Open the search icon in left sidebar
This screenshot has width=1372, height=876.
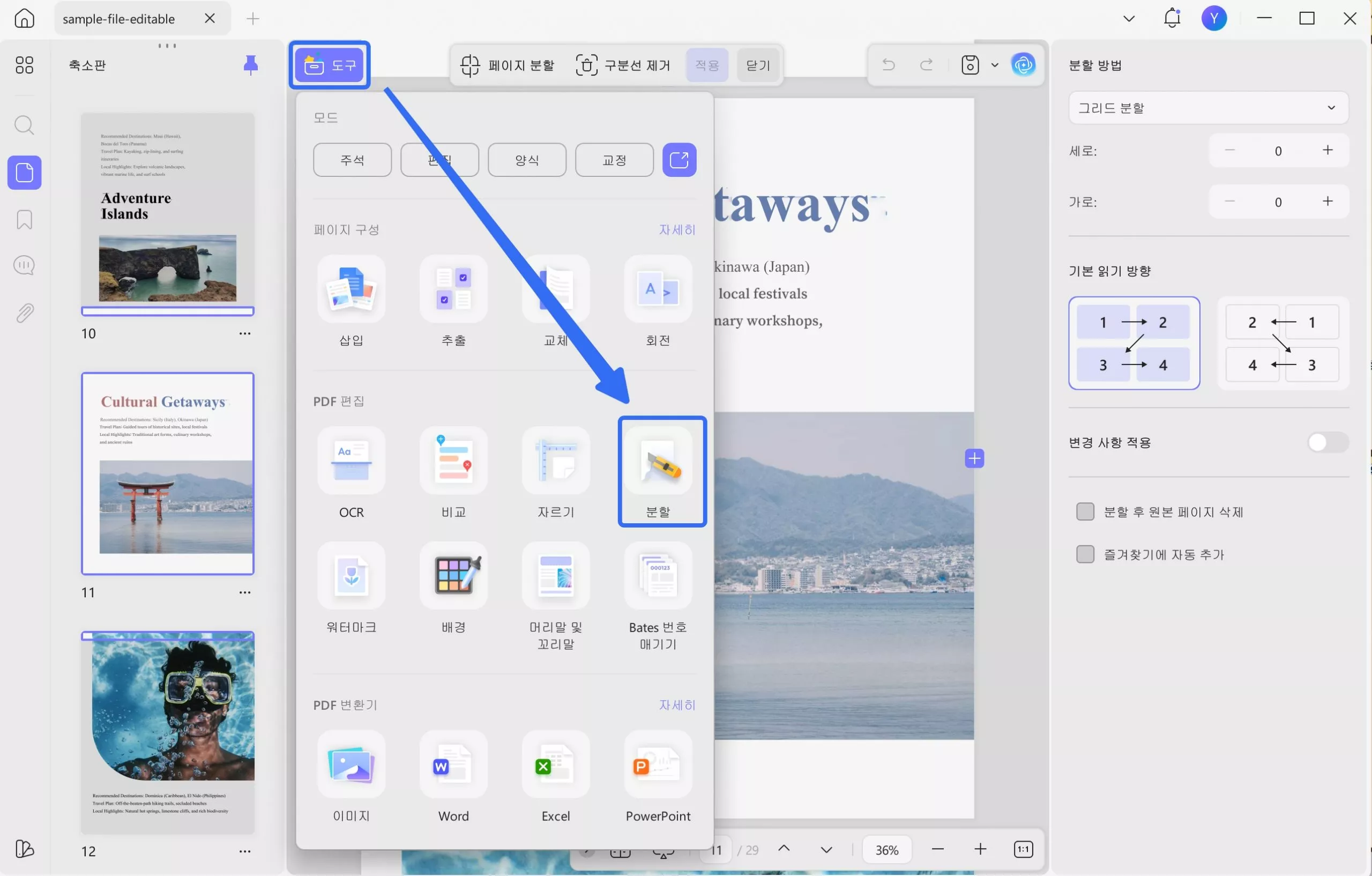pos(24,125)
